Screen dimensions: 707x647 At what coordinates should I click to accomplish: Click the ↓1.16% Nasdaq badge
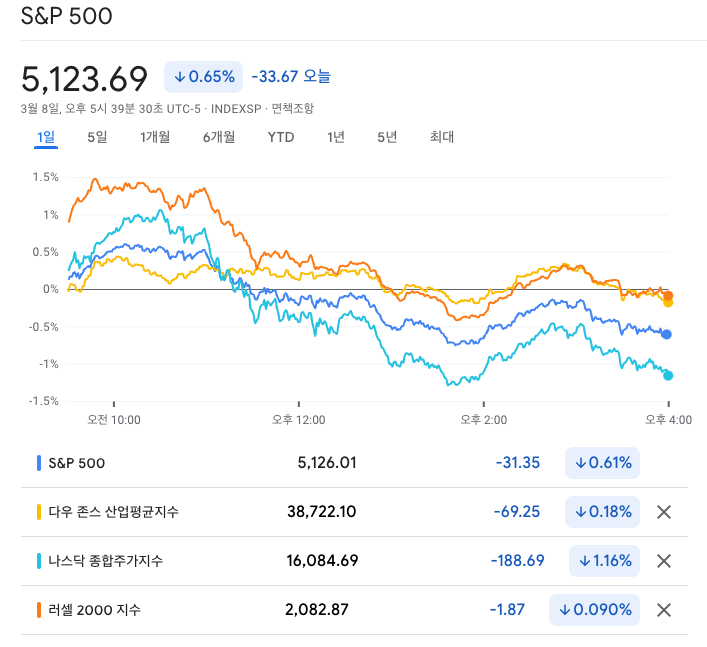604,561
